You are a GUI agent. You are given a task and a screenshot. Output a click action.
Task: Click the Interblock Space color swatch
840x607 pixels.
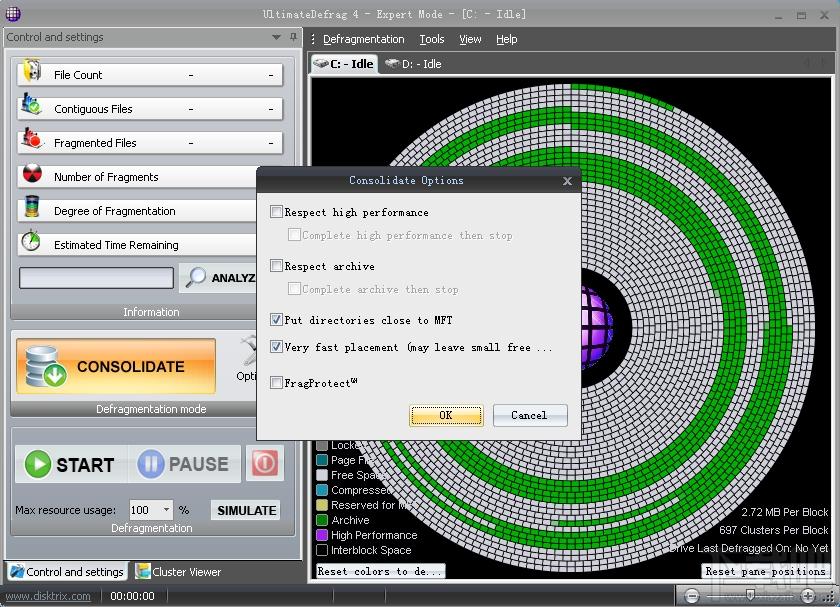[x=322, y=550]
